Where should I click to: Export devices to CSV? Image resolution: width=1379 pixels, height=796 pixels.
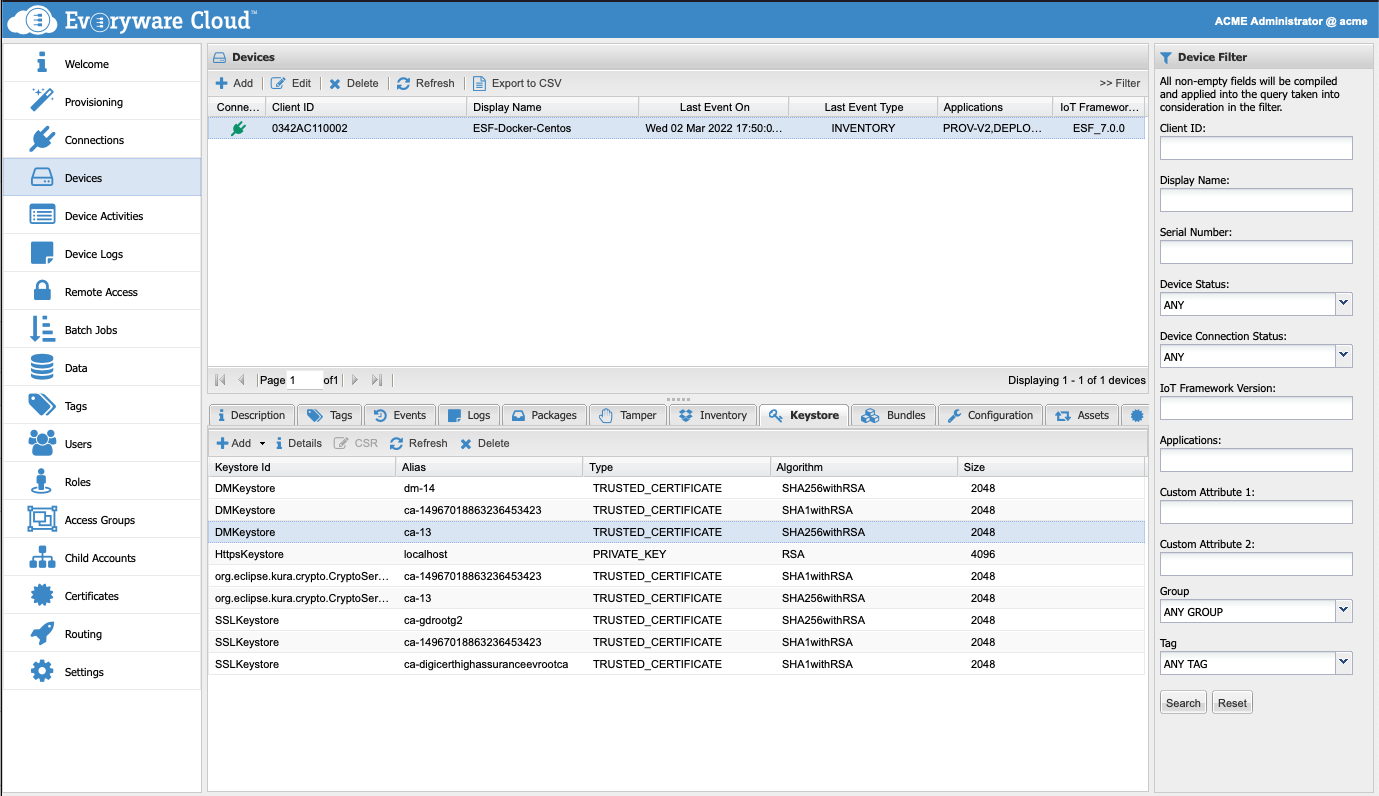(x=517, y=83)
